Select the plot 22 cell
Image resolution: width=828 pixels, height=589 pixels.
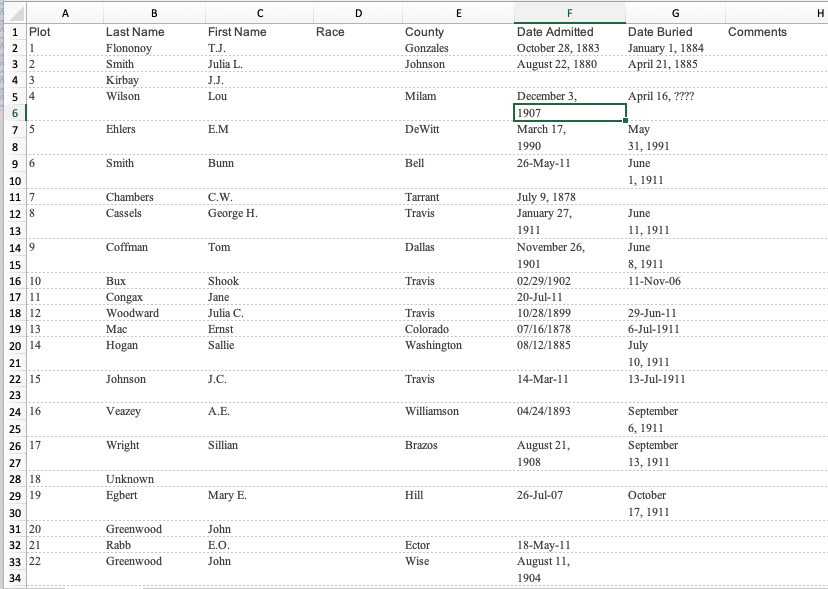pos(65,561)
